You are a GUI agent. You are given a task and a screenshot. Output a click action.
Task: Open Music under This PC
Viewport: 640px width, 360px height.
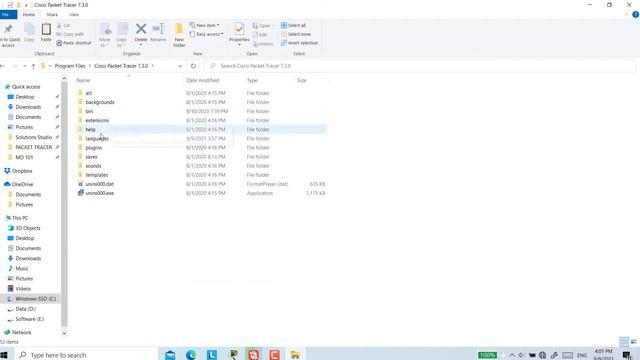22,269
